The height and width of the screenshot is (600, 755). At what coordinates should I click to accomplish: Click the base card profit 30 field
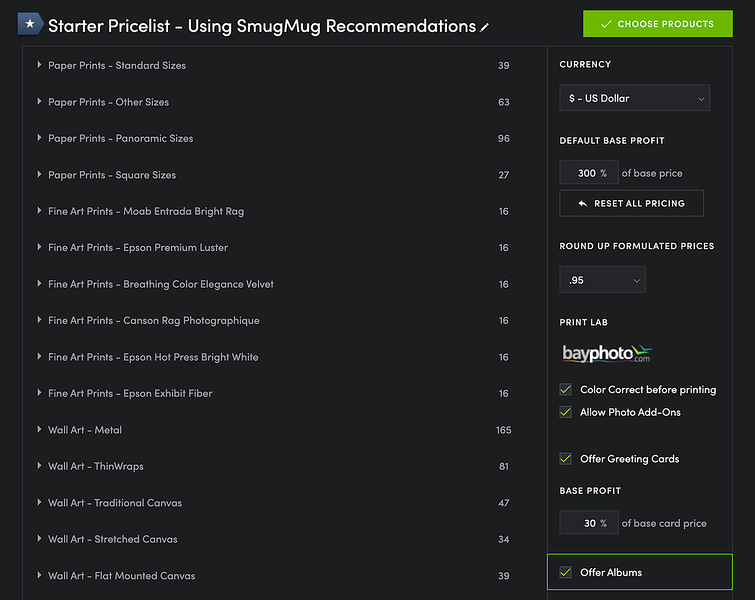pyautogui.click(x=586, y=523)
